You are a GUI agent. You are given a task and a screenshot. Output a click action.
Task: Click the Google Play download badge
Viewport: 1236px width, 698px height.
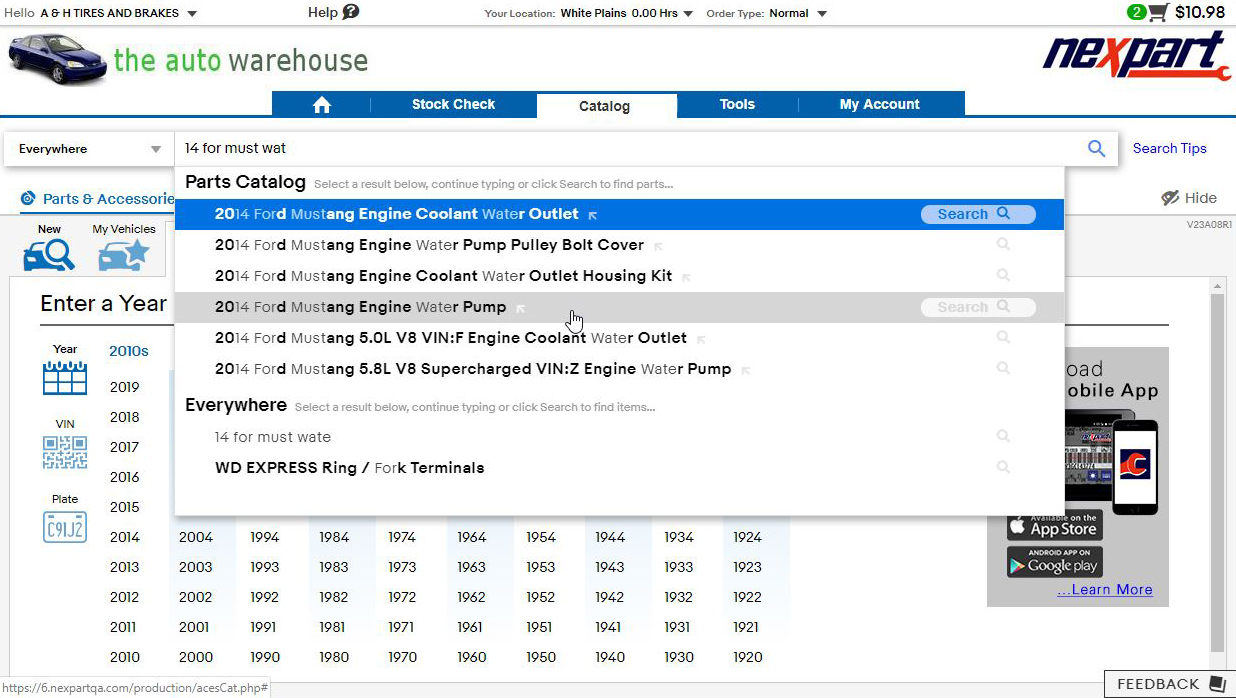point(1055,562)
